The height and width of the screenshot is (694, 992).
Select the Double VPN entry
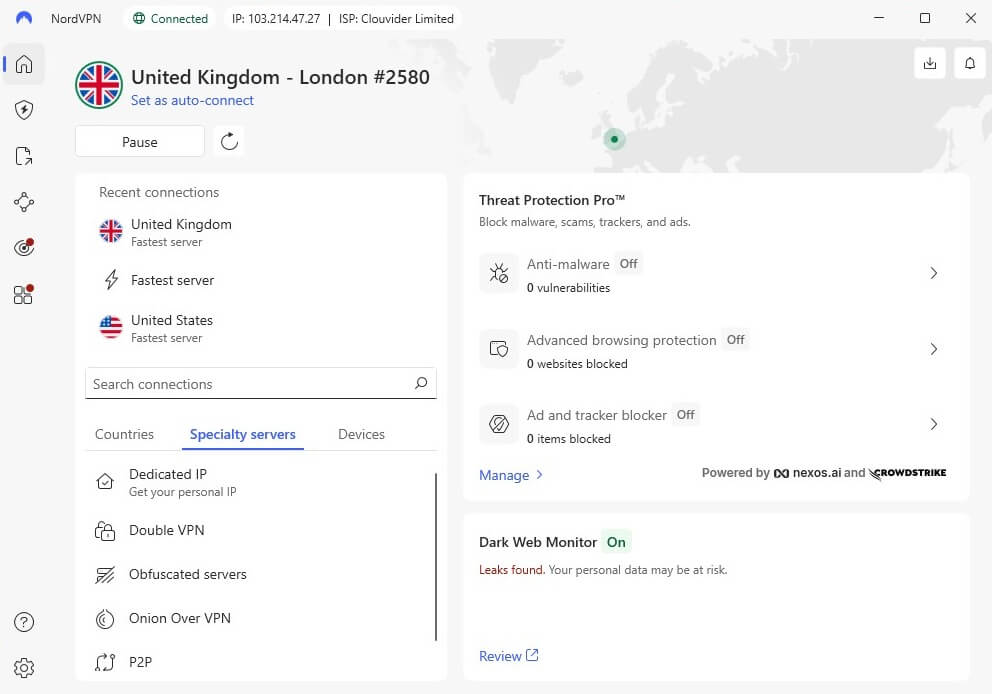click(x=259, y=530)
